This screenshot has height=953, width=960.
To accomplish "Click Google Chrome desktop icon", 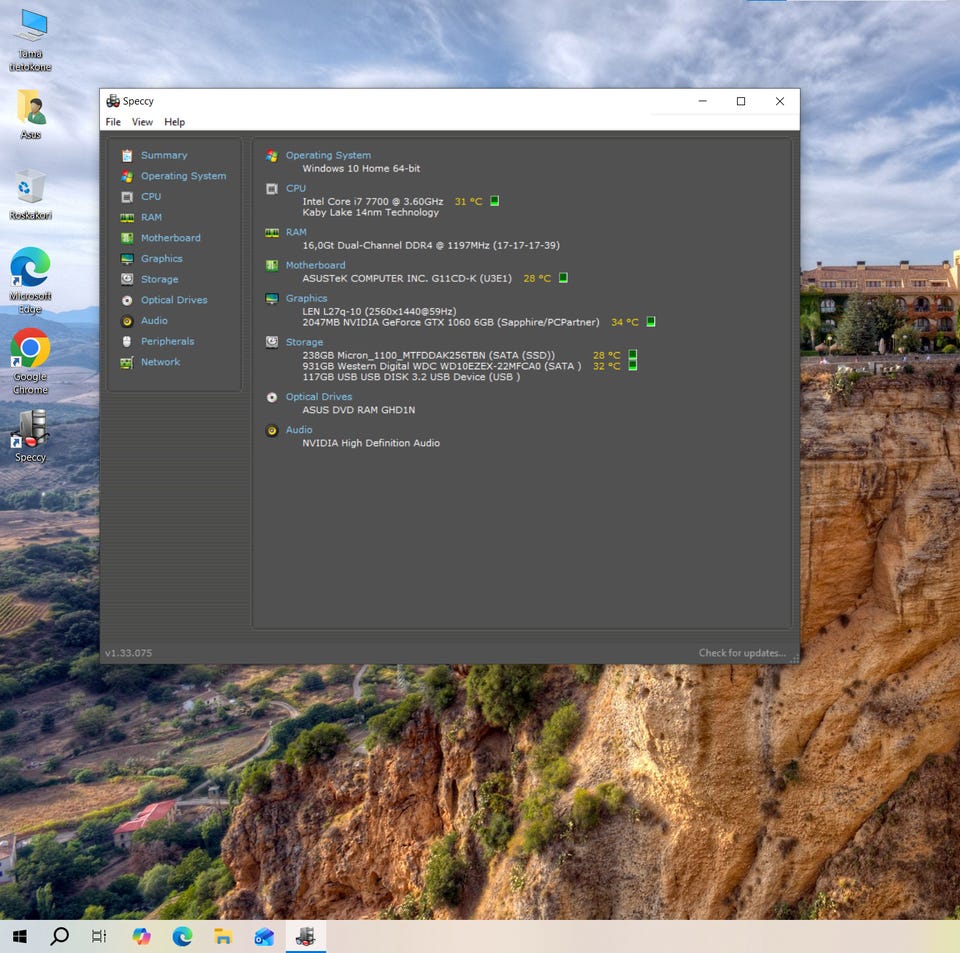I will pyautogui.click(x=30, y=361).
